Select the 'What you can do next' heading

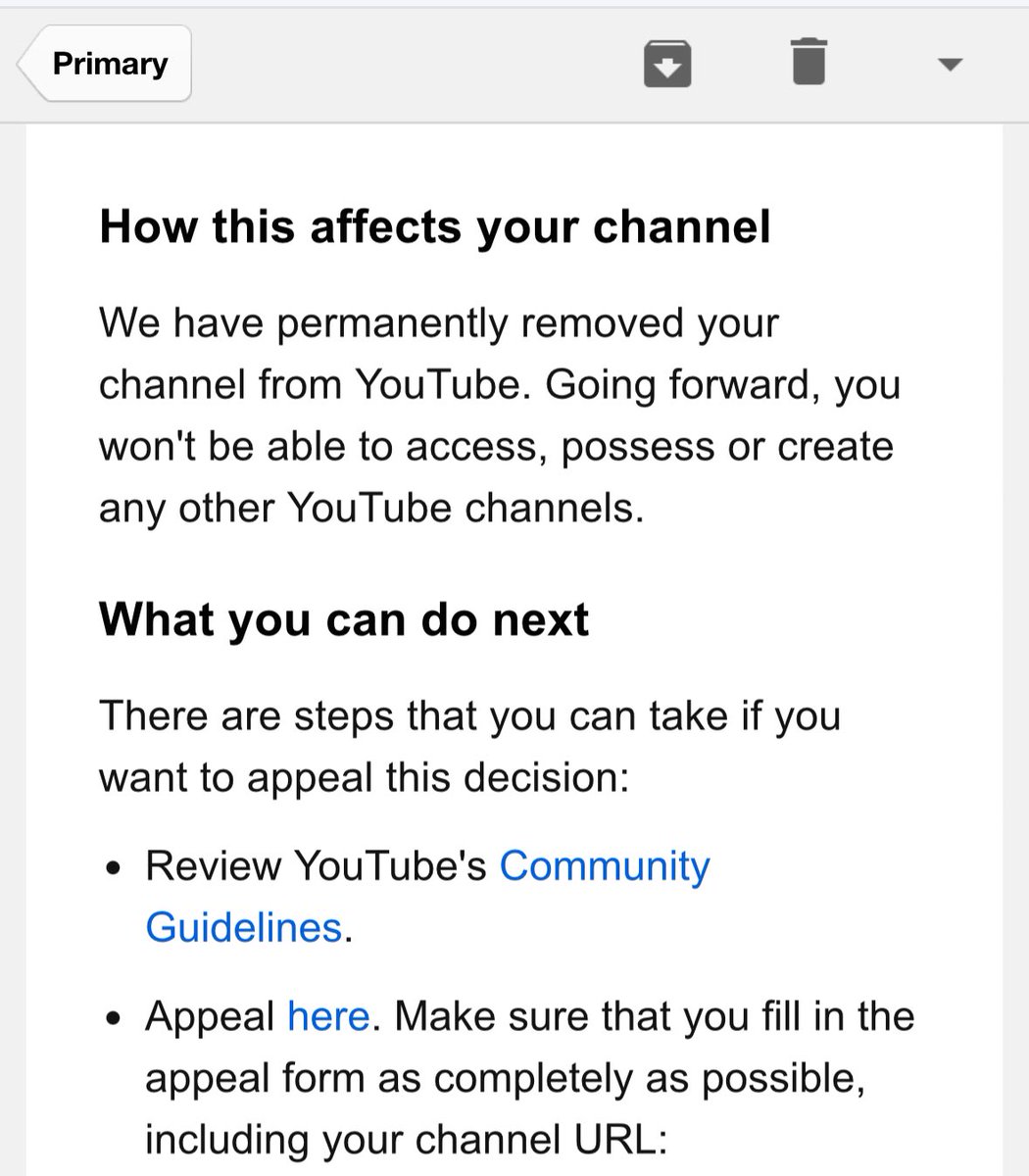coord(344,620)
